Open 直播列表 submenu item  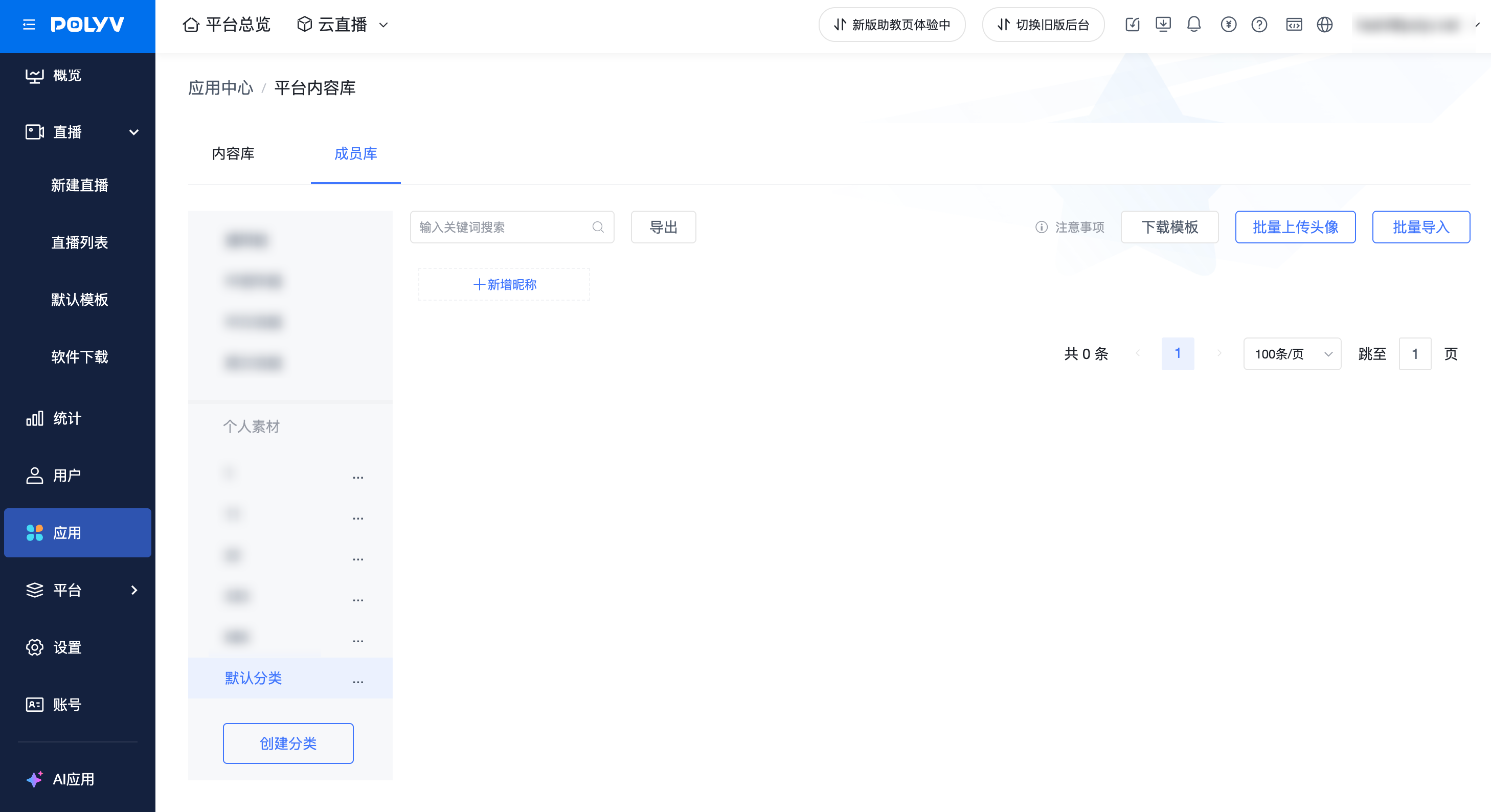coord(79,242)
